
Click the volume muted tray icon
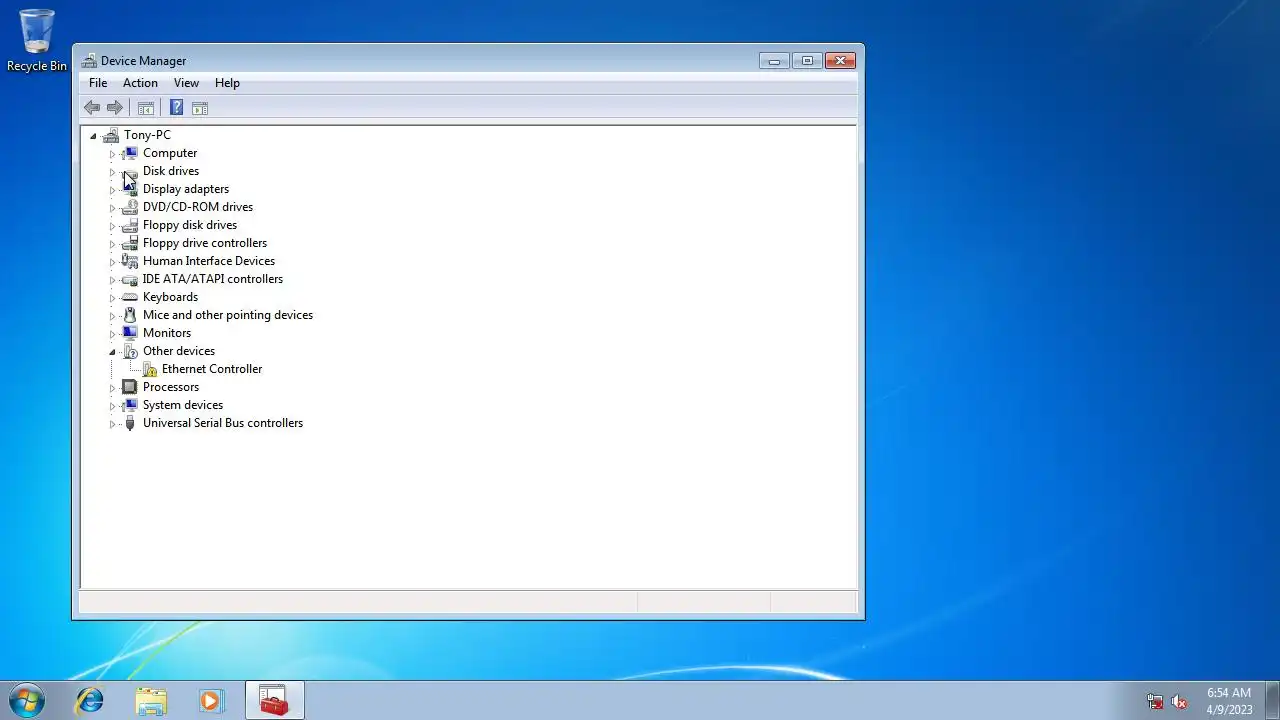pos(1179,702)
